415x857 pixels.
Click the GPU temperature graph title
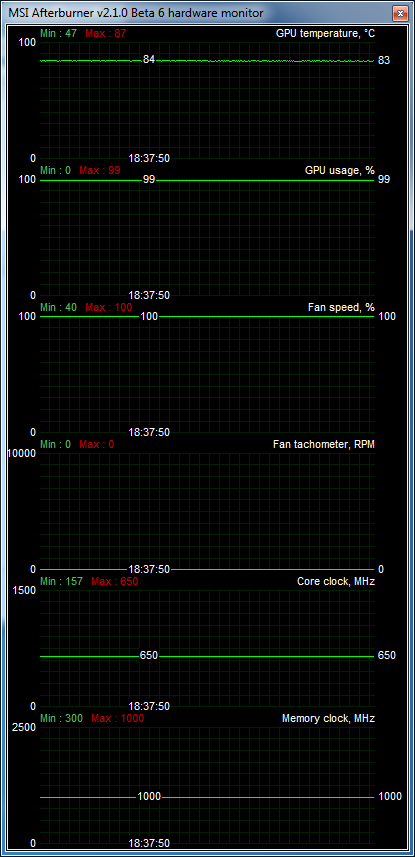point(325,33)
